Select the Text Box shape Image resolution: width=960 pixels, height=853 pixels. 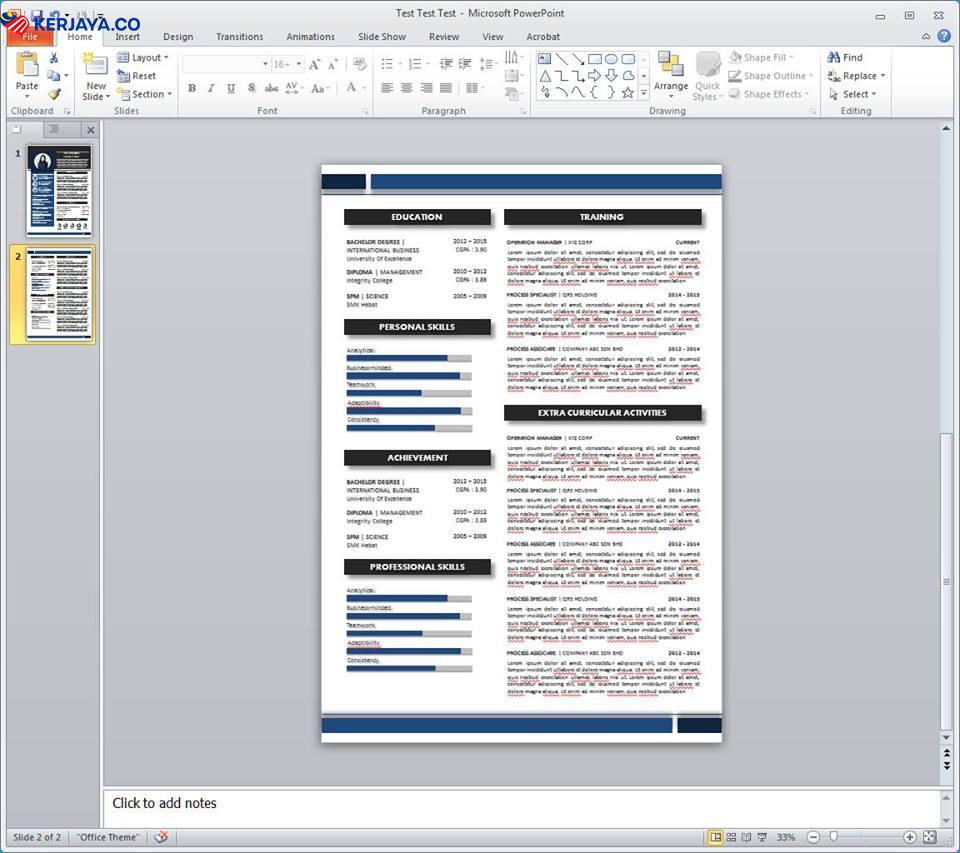point(544,59)
